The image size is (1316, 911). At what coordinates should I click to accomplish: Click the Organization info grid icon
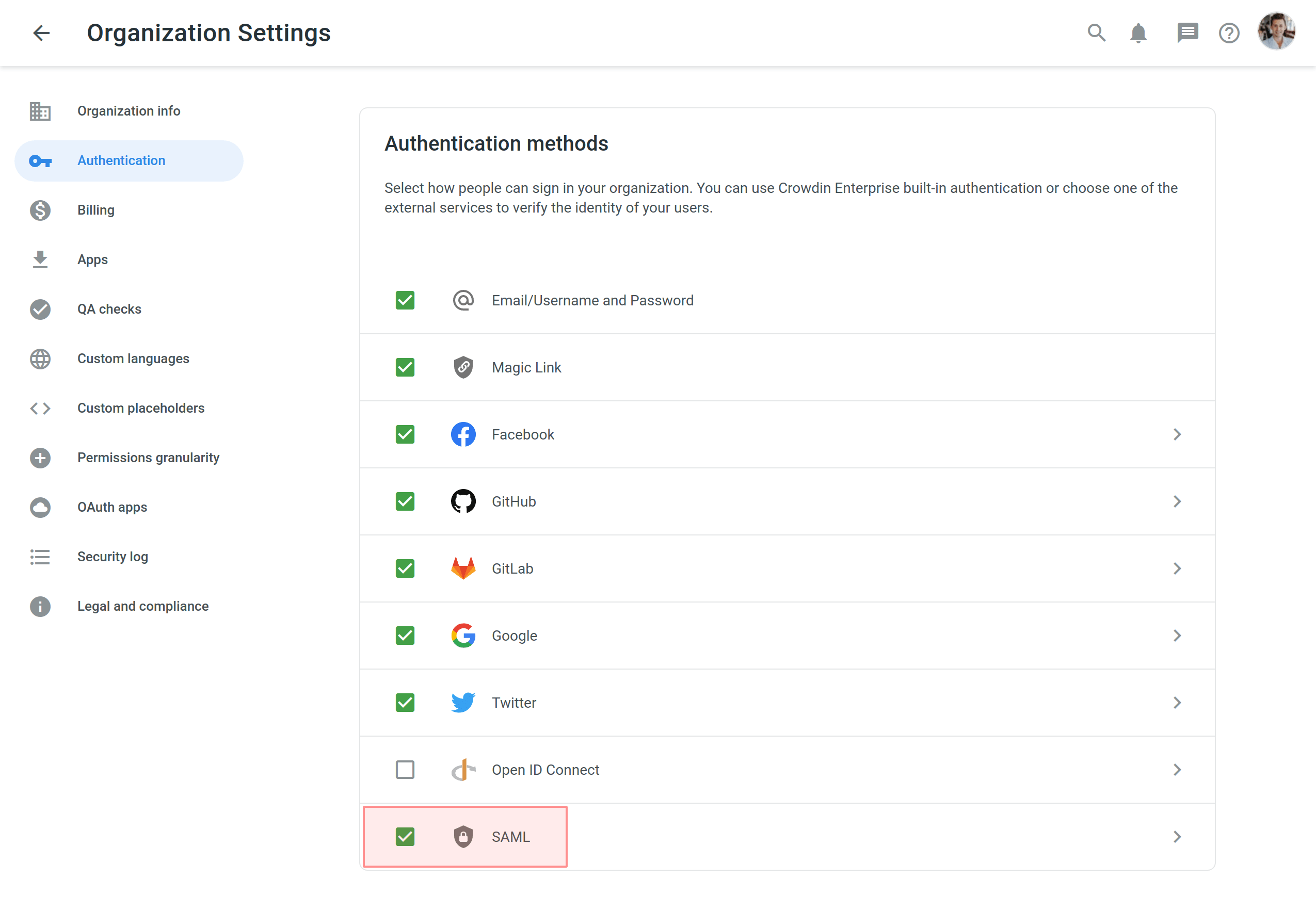40,111
